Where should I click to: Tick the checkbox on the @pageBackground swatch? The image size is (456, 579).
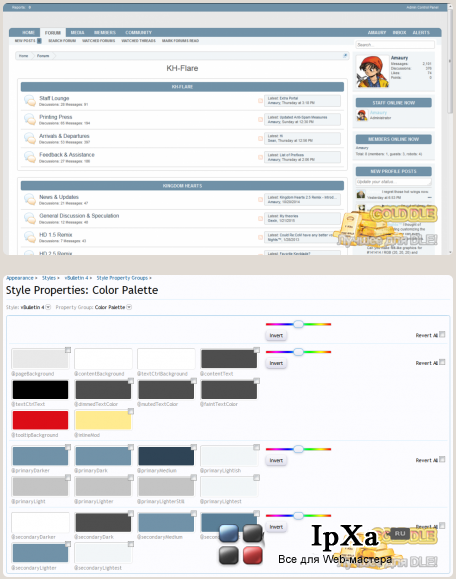(68, 350)
